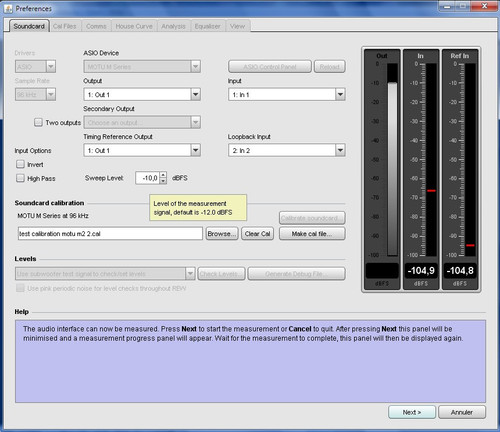Click the Ref In -104,8 readout
The height and width of the screenshot is (432, 500).
tap(460, 271)
